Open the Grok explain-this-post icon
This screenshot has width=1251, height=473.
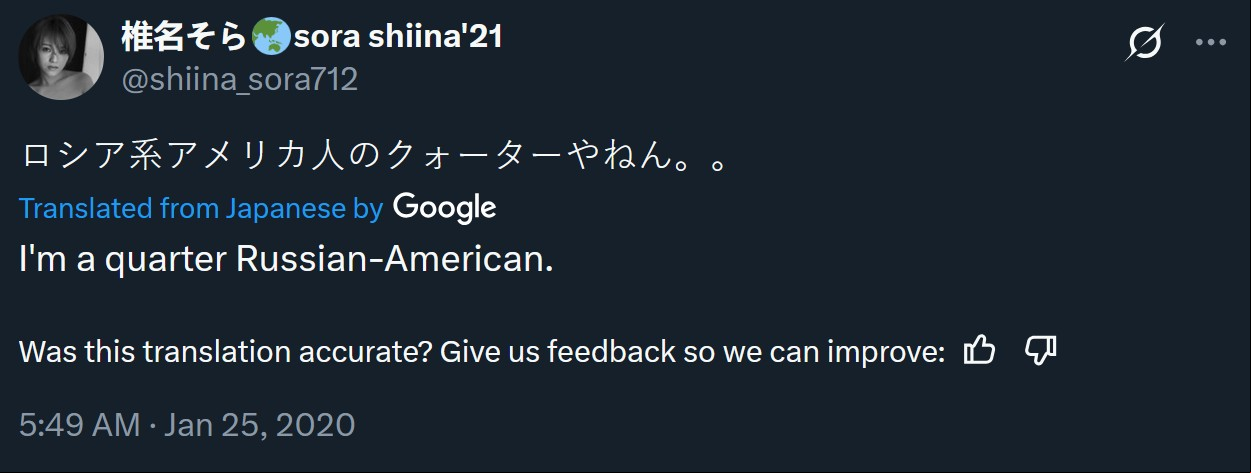tap(1145, 43)
